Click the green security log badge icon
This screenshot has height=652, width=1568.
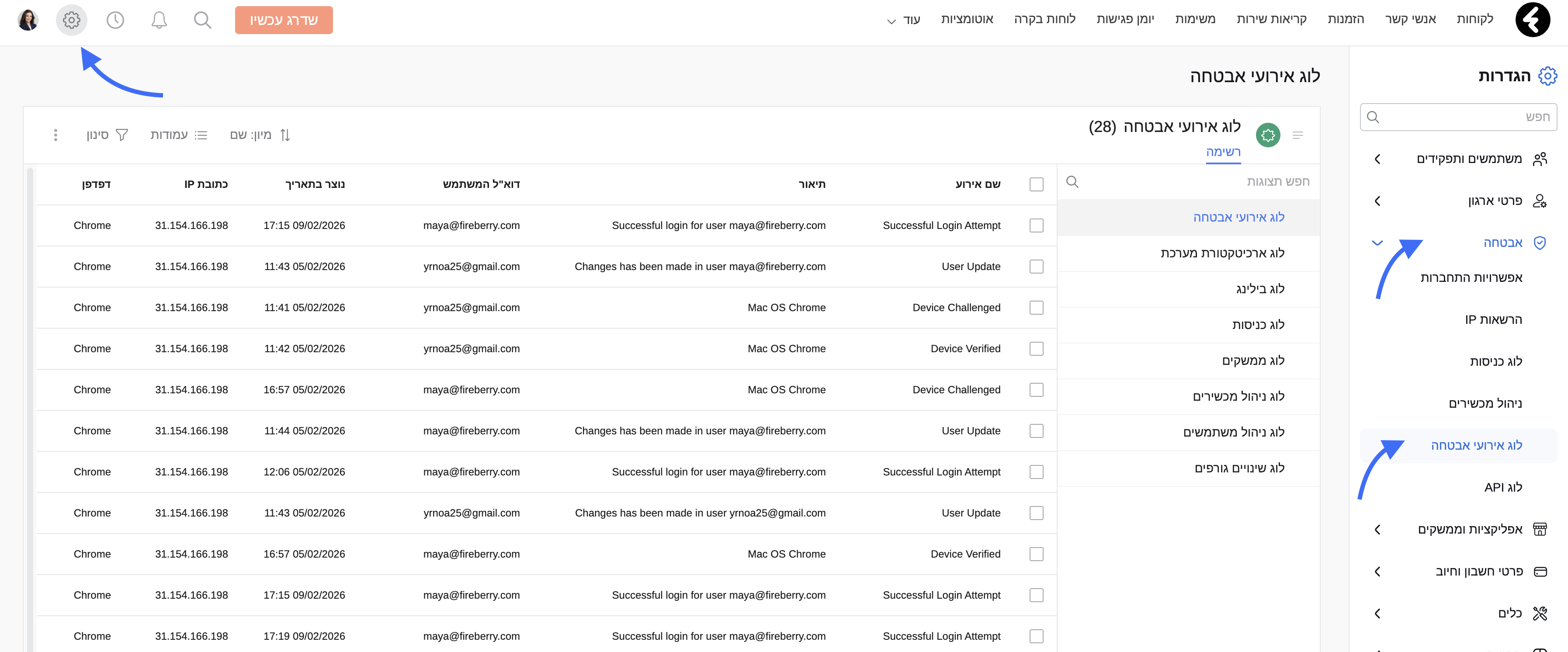[x=1268, y=135]
